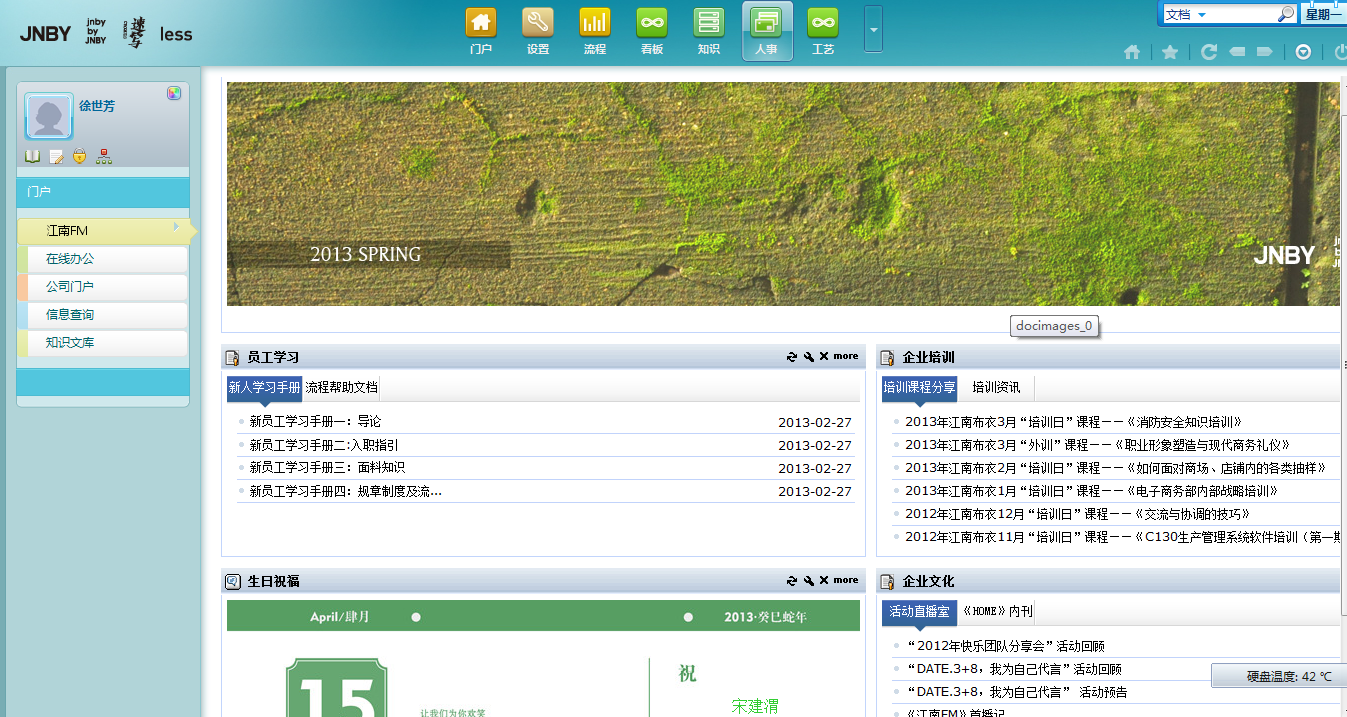Open the 电子商务部内部战略培训 course link
The width and height of the screenshot is (1347, 717).
(1092, 491)
